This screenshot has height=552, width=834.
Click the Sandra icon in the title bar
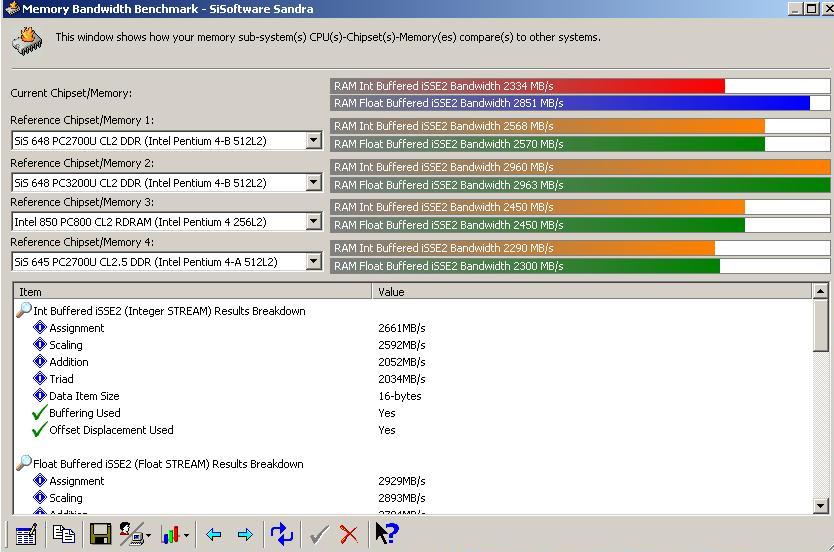coord(12,9)
